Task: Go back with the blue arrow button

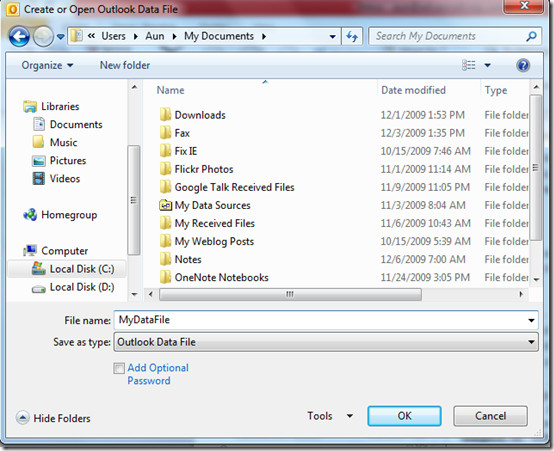Action: (19, 36)
